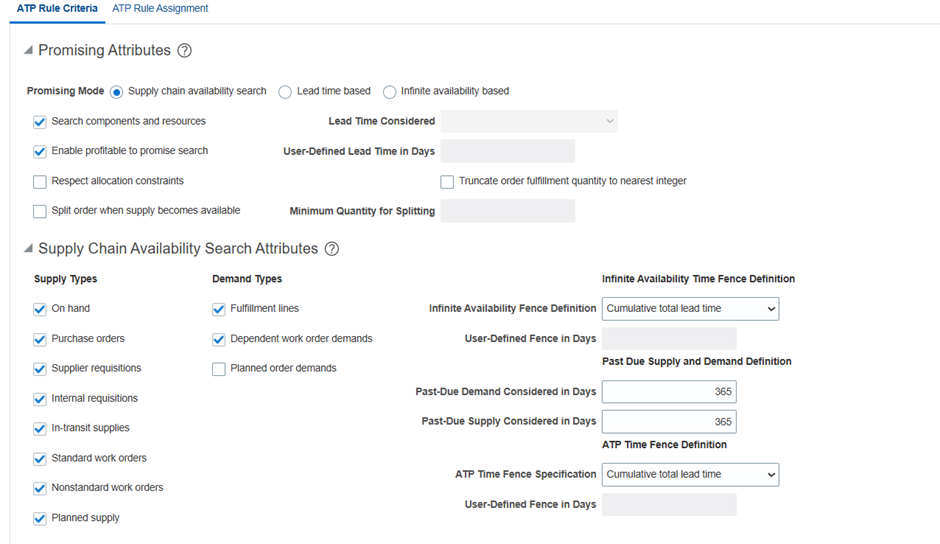Open help for Supply Chain Availability Search Attributes
The image size is (940, 544).
coord(332,249)
